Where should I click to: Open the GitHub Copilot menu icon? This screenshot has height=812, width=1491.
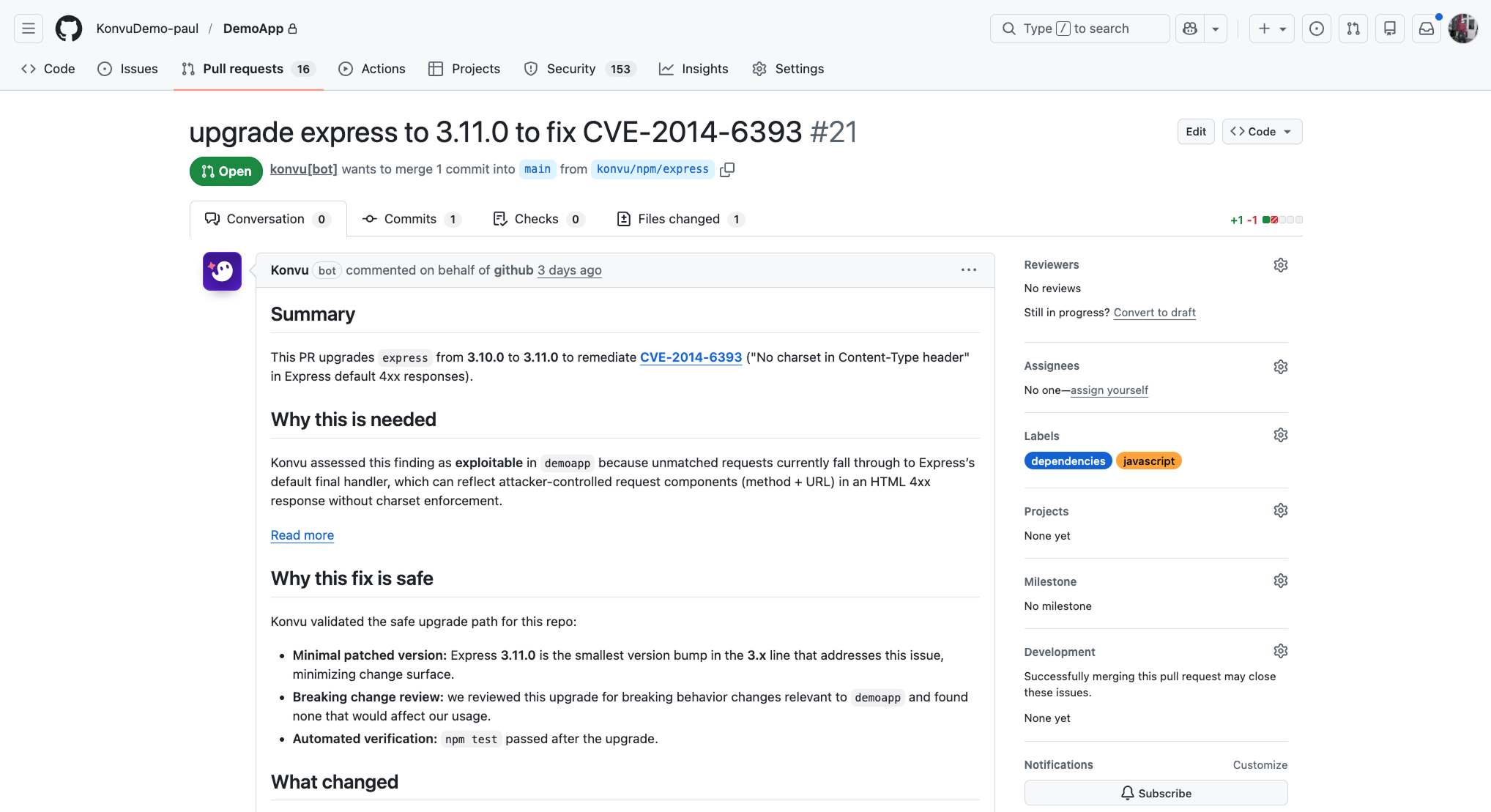(x=1189, y=28)
